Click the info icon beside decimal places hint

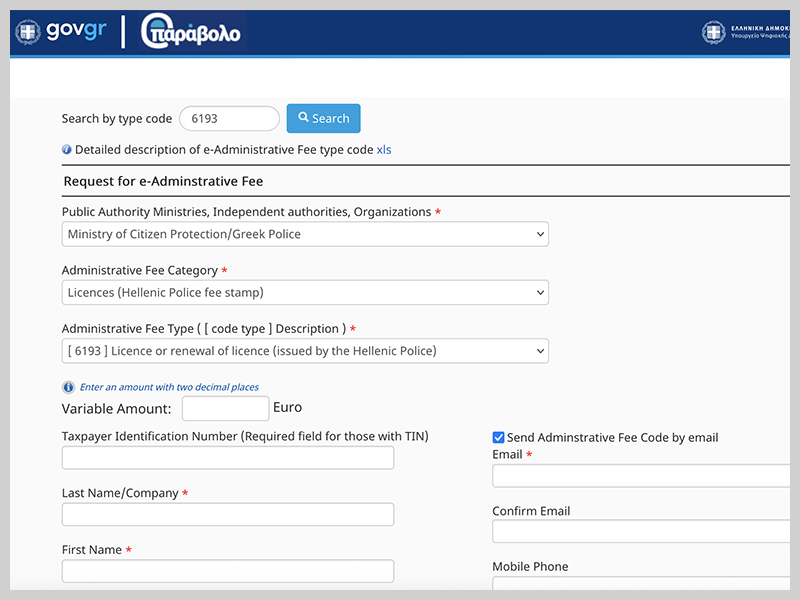pos(68,387)
